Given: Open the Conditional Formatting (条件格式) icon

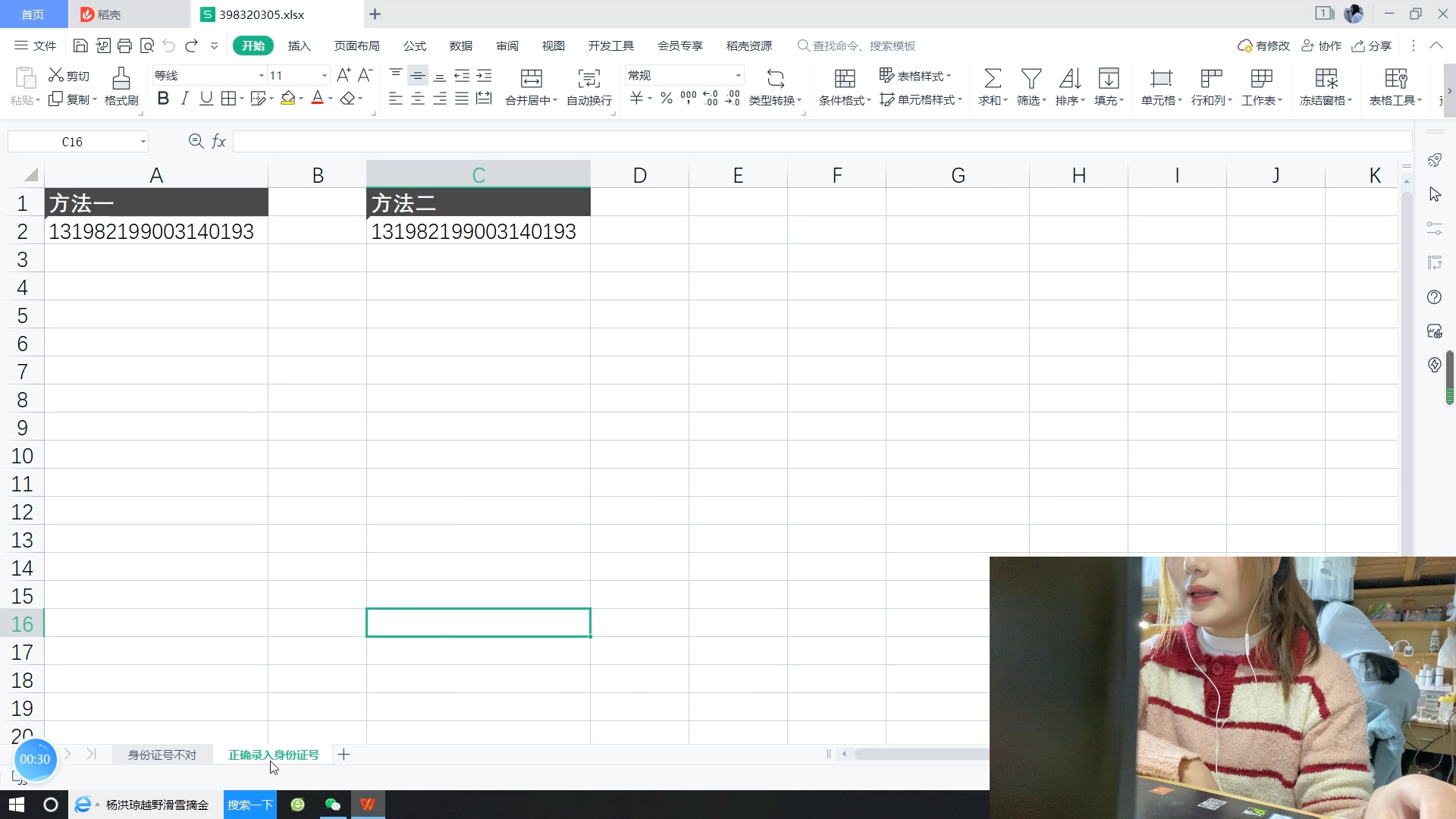Looking at the screenshot, I should (x=844, y=79).
